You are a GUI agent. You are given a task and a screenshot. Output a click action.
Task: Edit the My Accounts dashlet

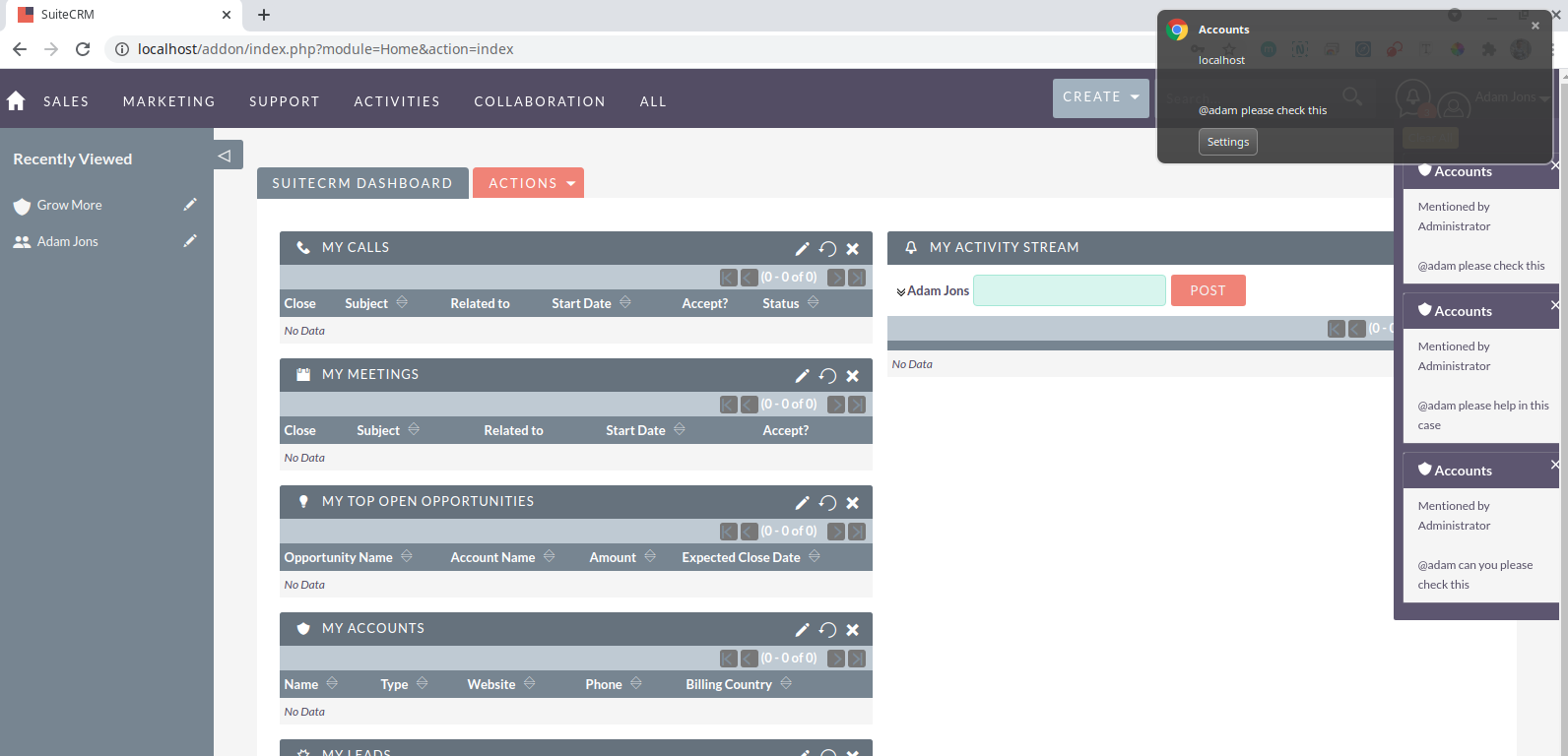pos(802,630)
